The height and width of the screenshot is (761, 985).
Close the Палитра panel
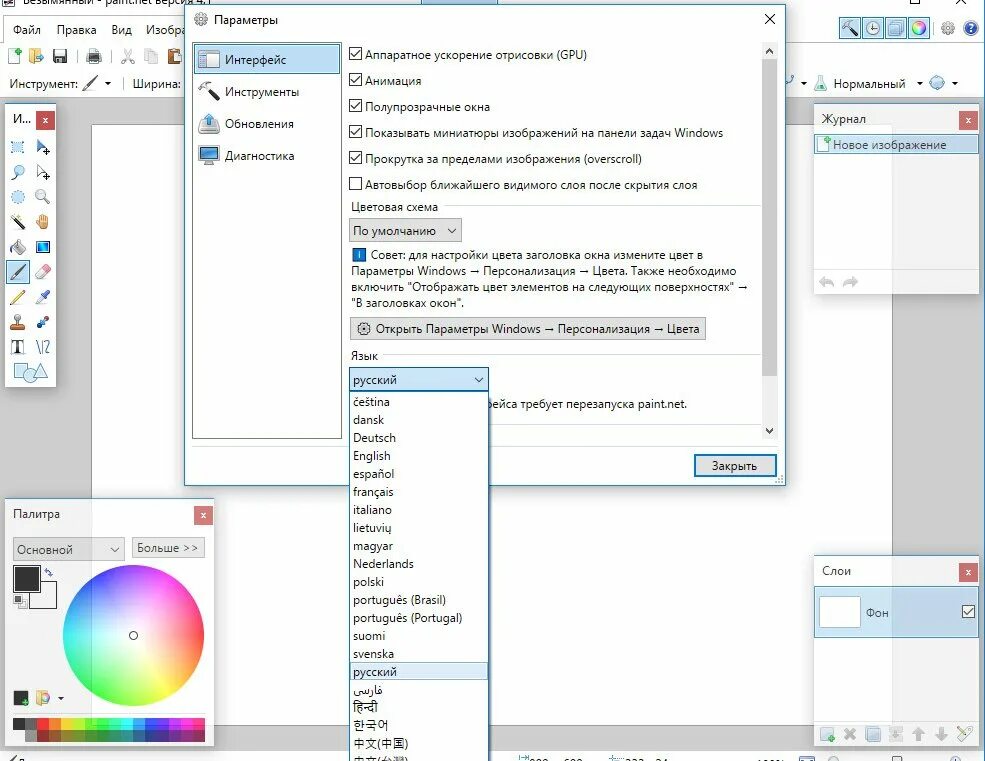tap(203, 515)
